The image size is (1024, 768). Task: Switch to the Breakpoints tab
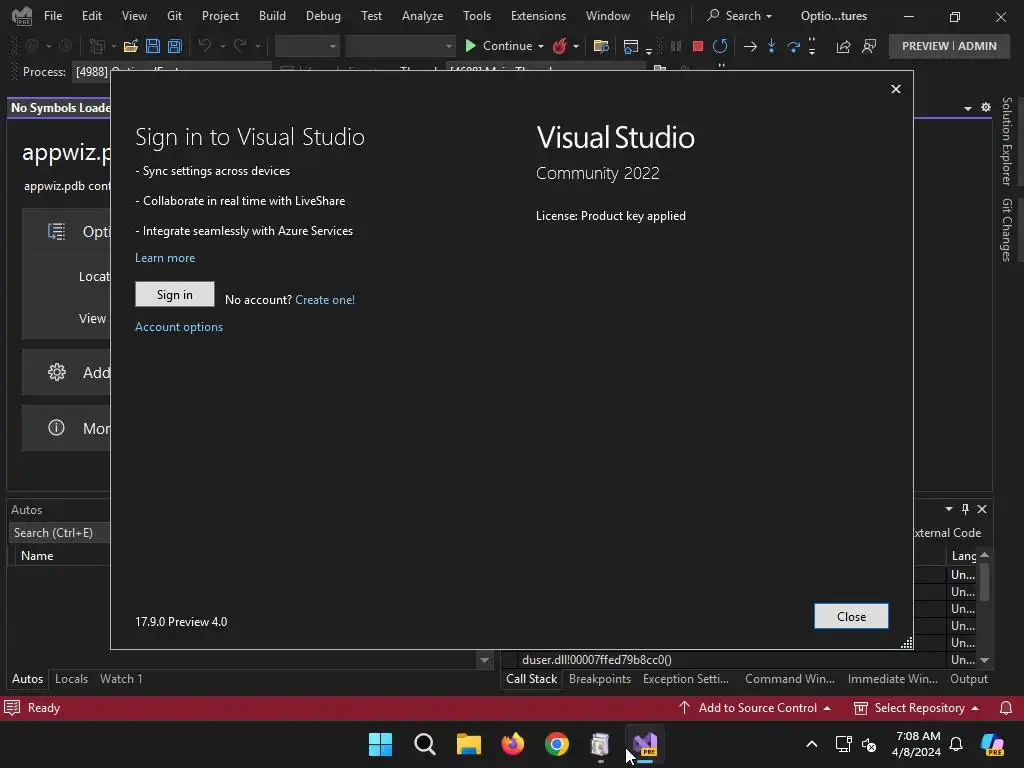click(x=600, y=679)
